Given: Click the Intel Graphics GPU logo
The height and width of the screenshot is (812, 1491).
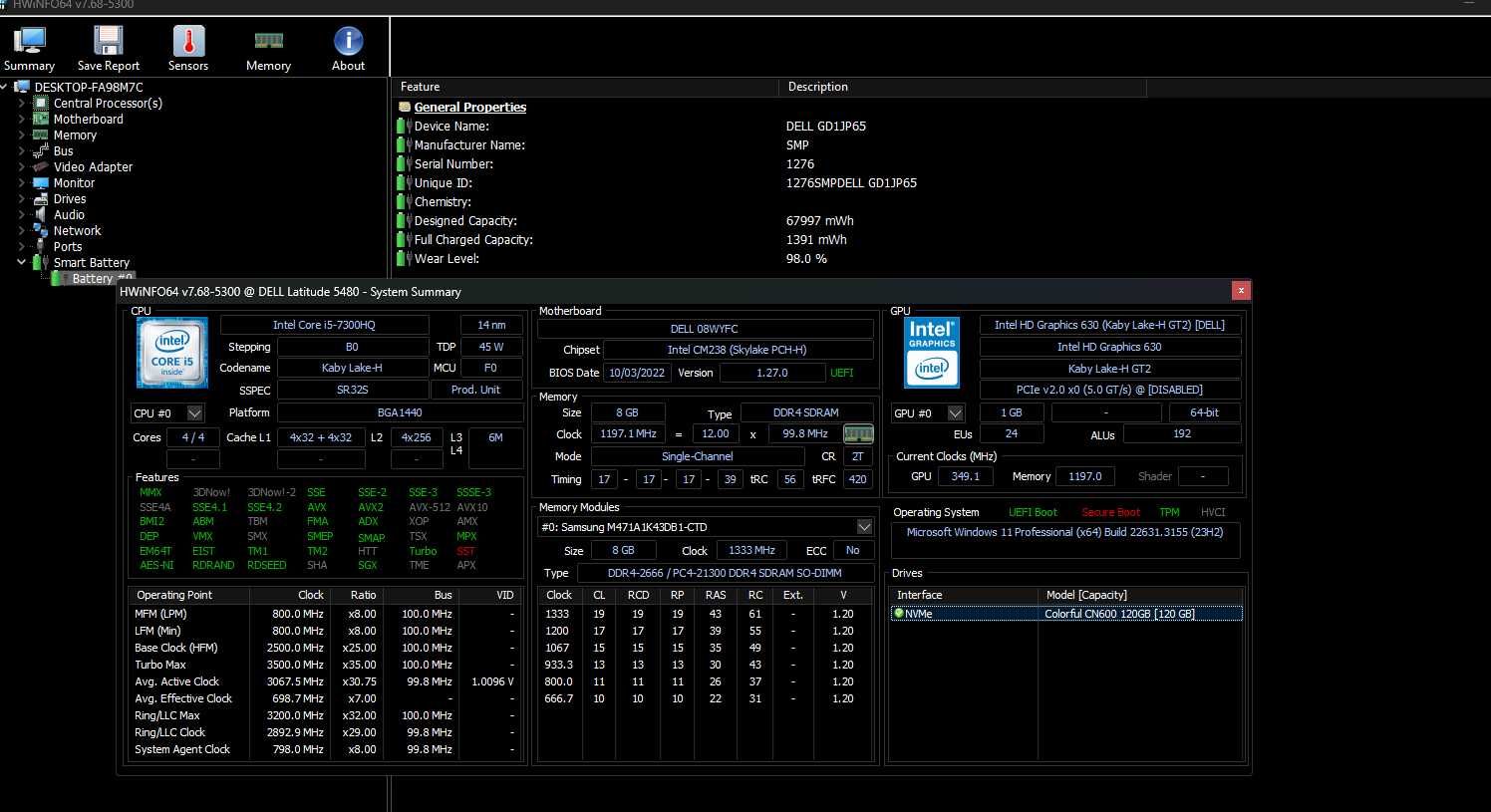Looking at the screenshot, I should click(932, 353).
